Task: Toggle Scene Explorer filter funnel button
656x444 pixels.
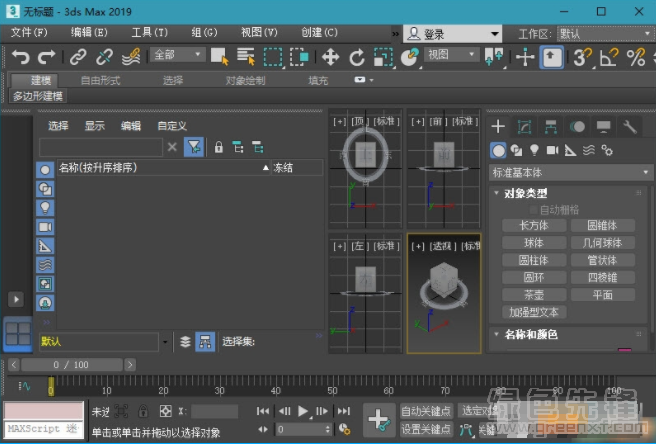Action: (x=194, y=147)
